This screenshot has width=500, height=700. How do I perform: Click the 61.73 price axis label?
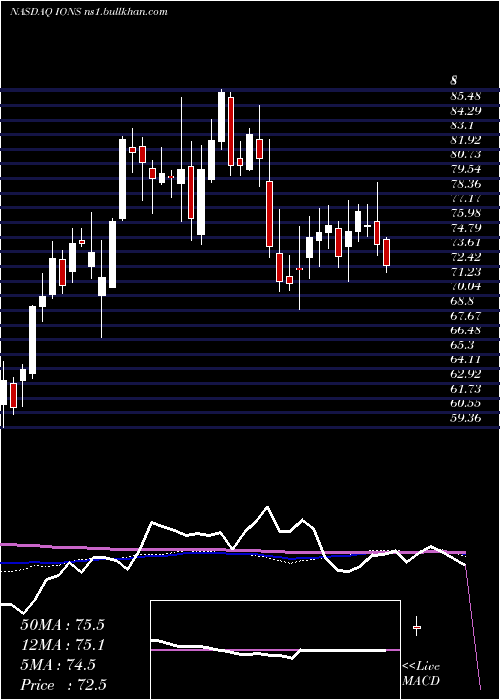coord(466,389)
